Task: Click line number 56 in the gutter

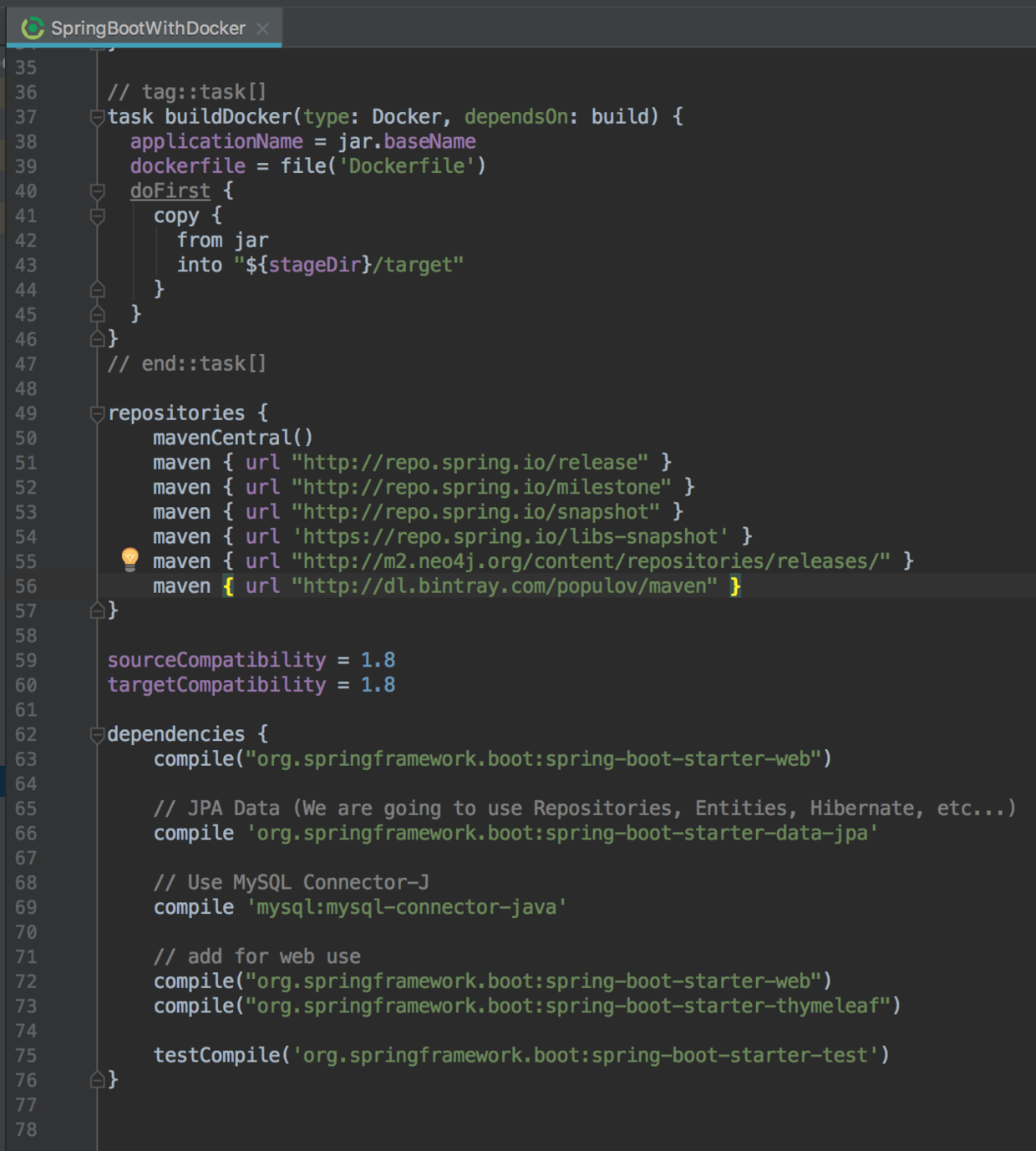Action: [x=26, y=586]
